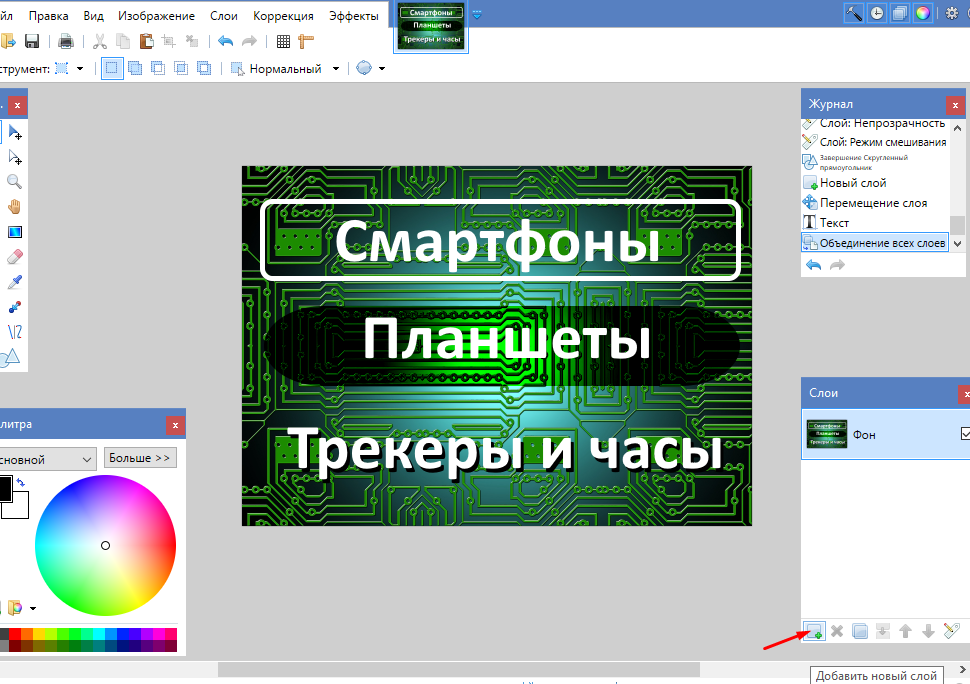Click the Print icon in toolbar
Screen dimensions: 970x684
click(66, 41)
